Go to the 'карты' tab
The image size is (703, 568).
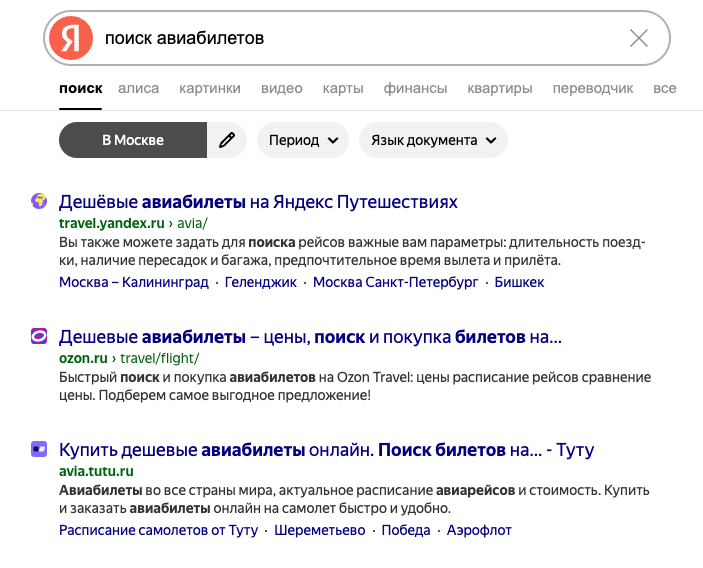click(x=343, y=88)
